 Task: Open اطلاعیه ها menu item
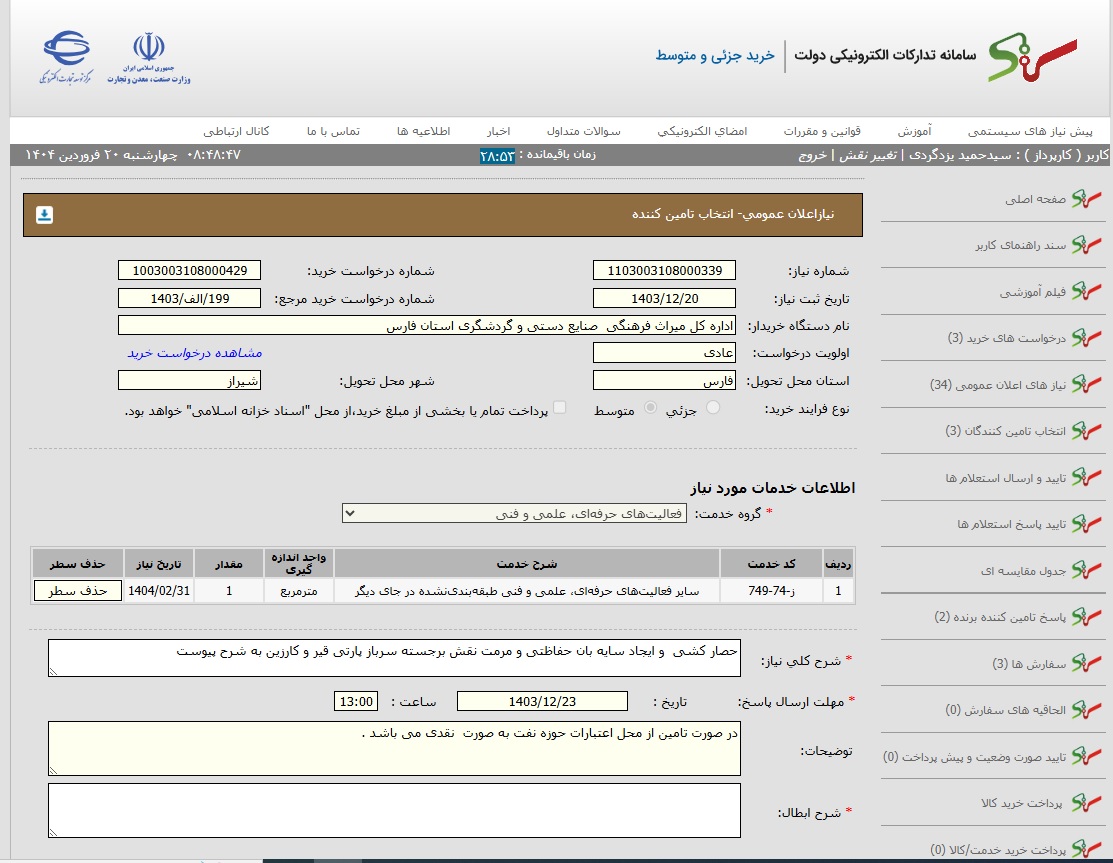pyautogui.click(x=423, y=131)
